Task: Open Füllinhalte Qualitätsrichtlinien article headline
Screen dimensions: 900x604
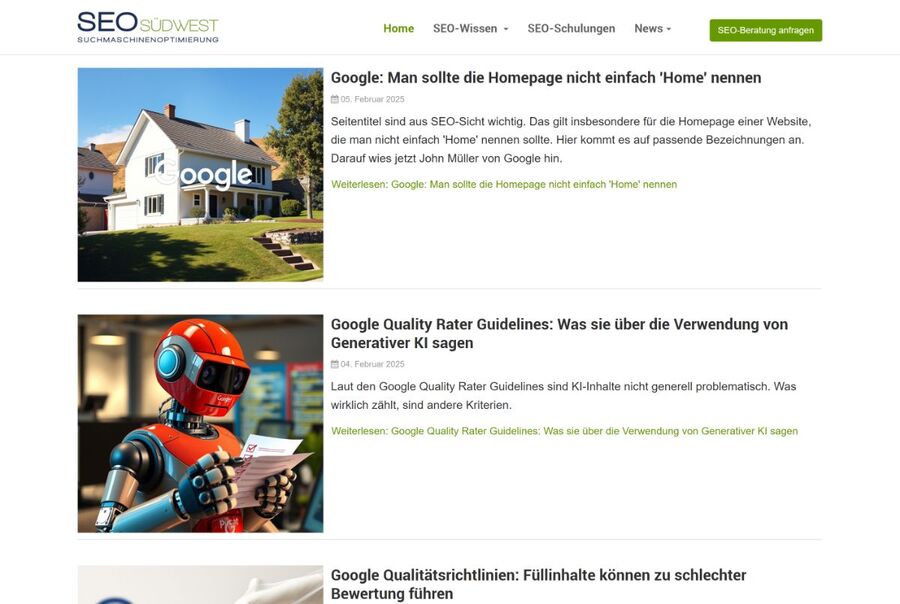Action: coord(538,584)
